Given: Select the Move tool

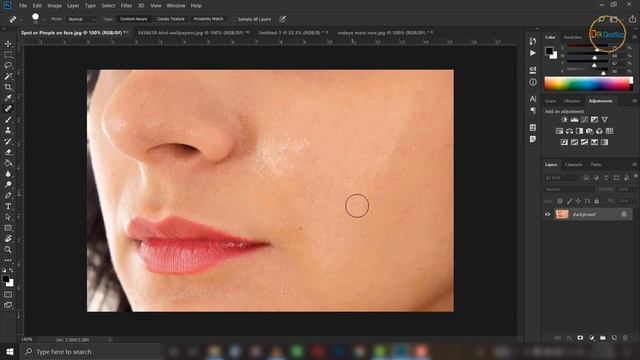Looking at the screenshot, I should (8, 44).
